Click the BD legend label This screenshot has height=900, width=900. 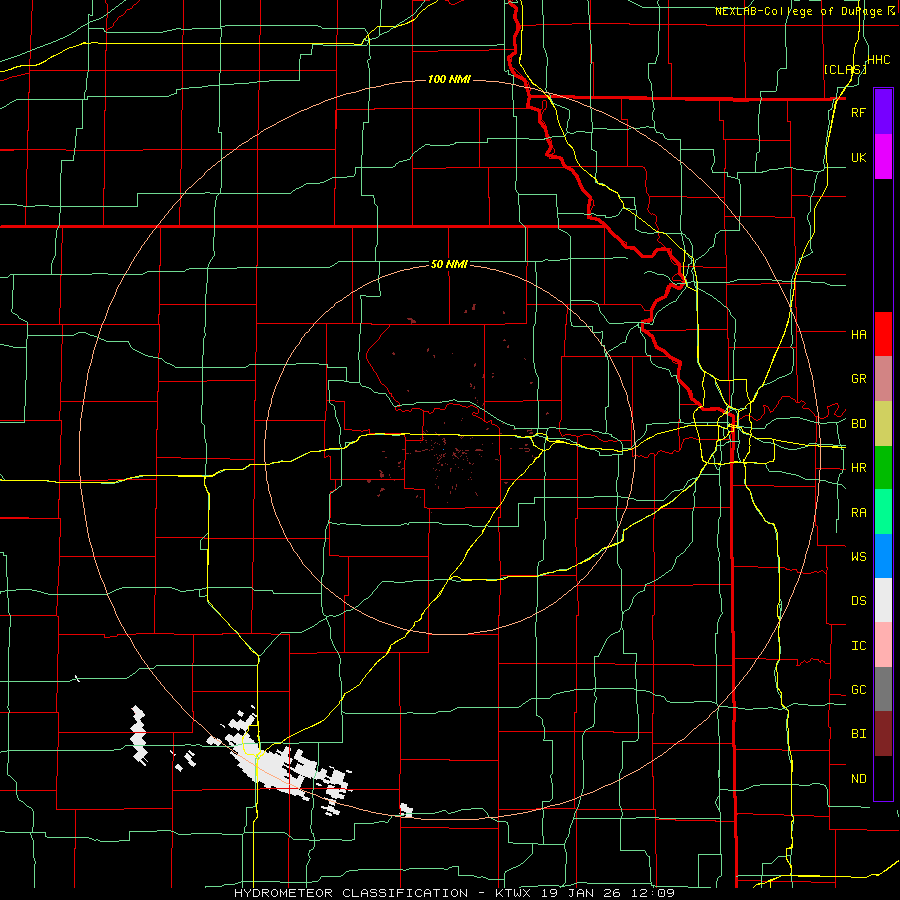pos(858,424)
